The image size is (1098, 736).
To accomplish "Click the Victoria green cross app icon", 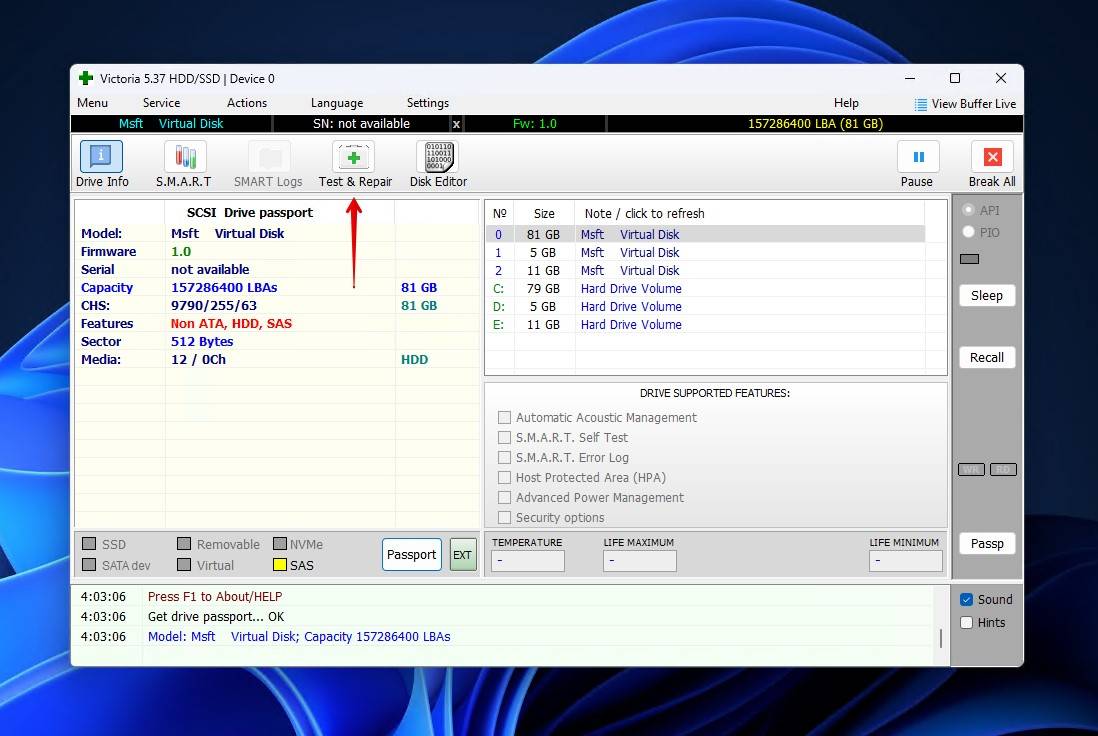I will click(86, 78).
